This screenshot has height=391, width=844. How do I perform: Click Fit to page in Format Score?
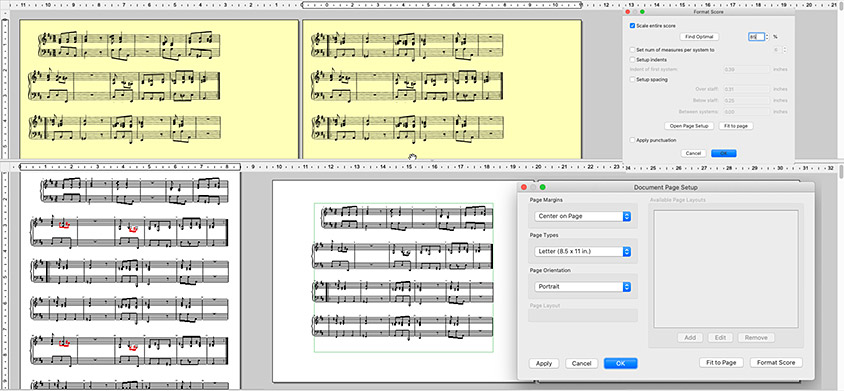pos(735,126)
